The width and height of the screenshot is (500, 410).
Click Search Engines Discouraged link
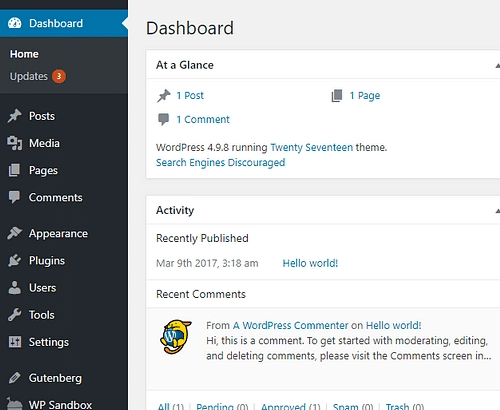221,163
